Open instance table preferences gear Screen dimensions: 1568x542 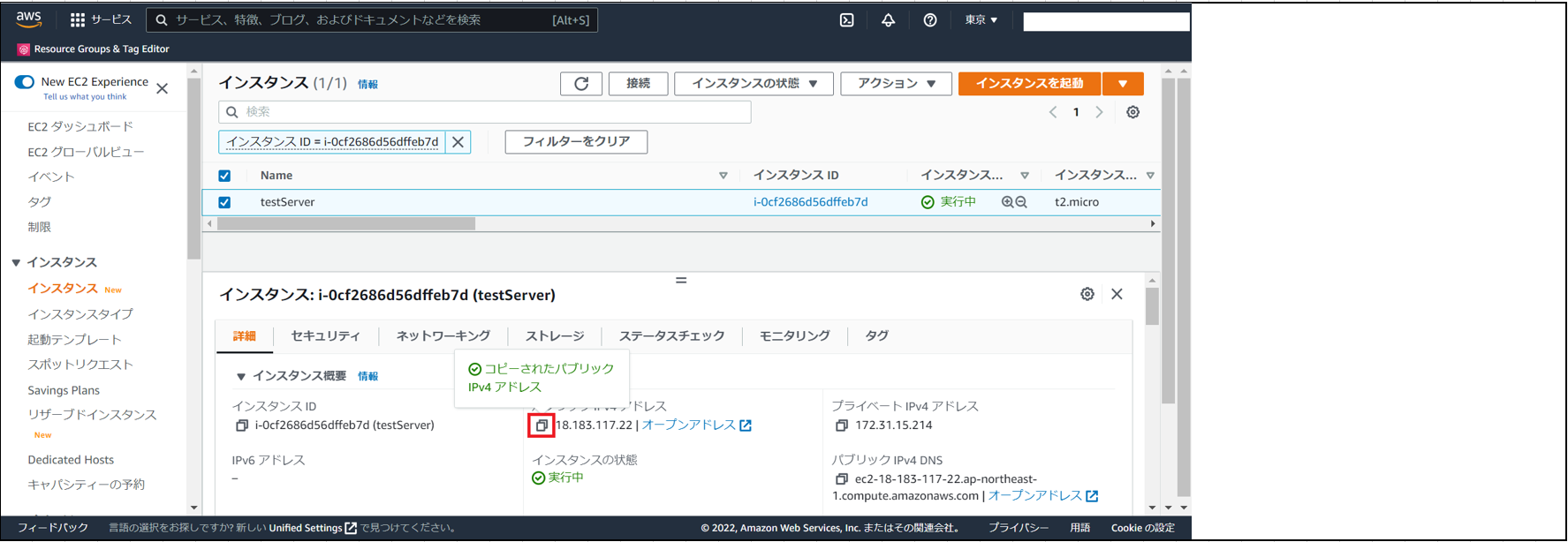pos(1132,112)
